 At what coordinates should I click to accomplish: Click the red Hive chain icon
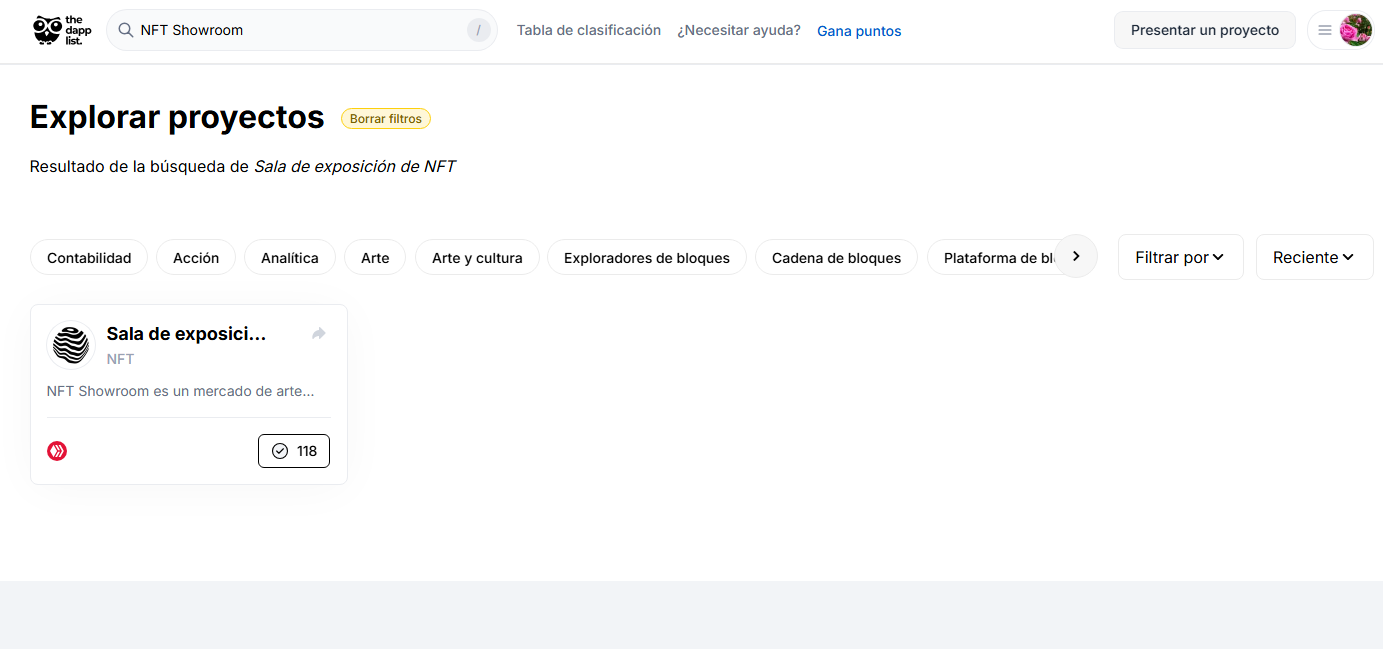57,451
